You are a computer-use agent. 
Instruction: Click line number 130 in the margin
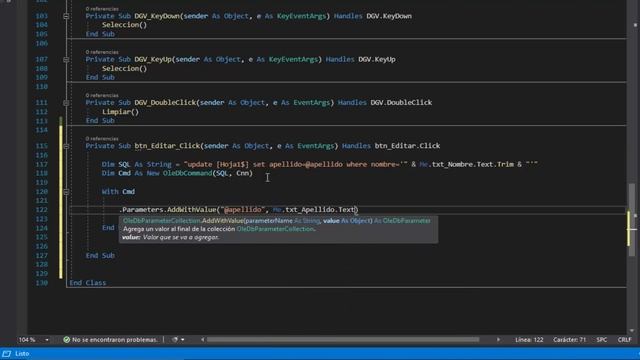42,283
